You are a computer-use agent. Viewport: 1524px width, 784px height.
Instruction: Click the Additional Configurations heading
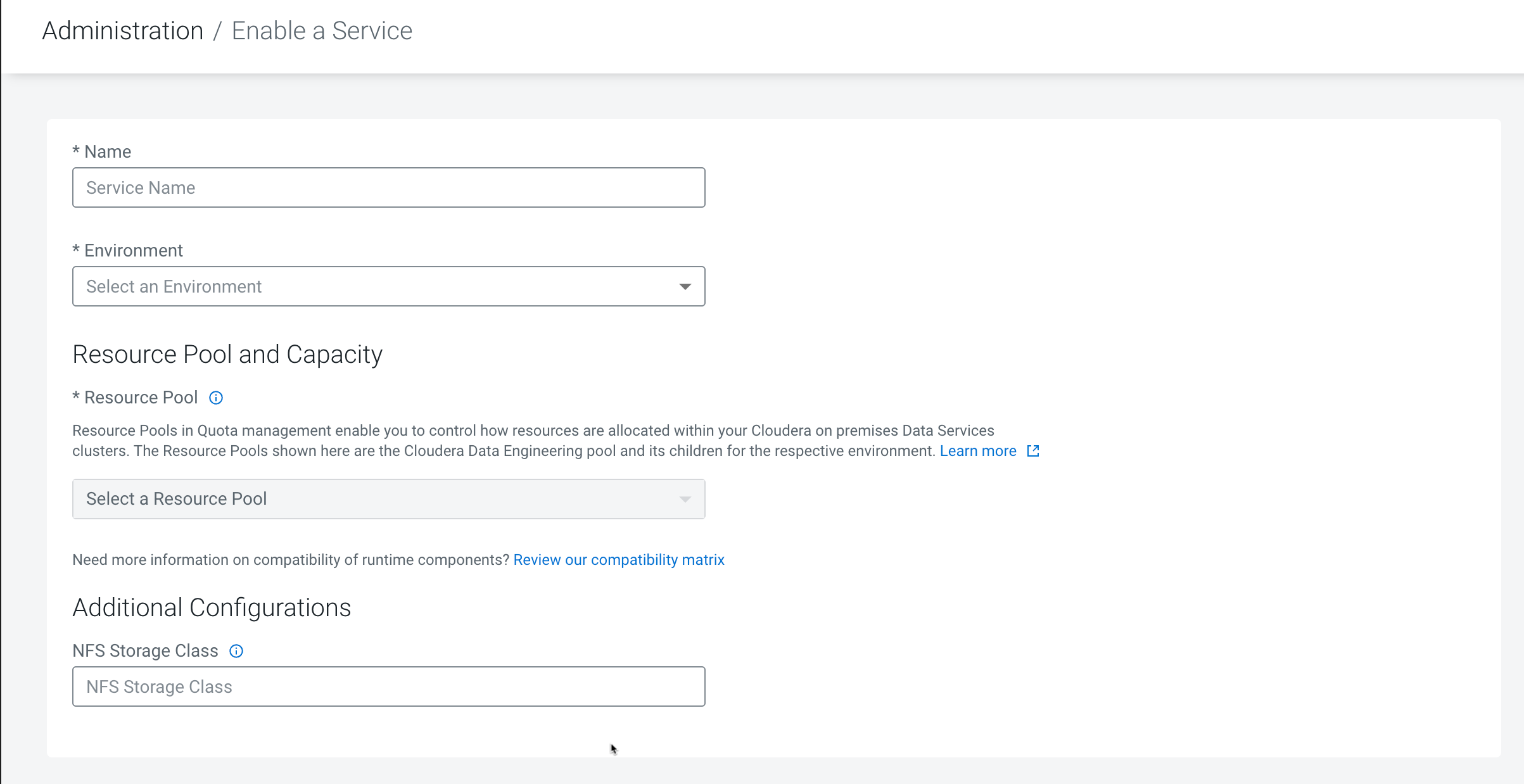point(212,608)
